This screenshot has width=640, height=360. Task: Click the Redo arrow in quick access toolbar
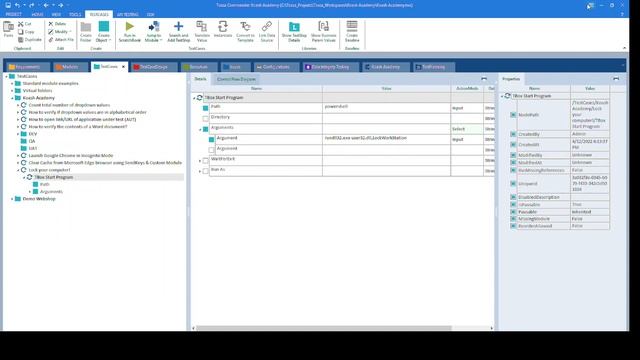coord(31,5)
